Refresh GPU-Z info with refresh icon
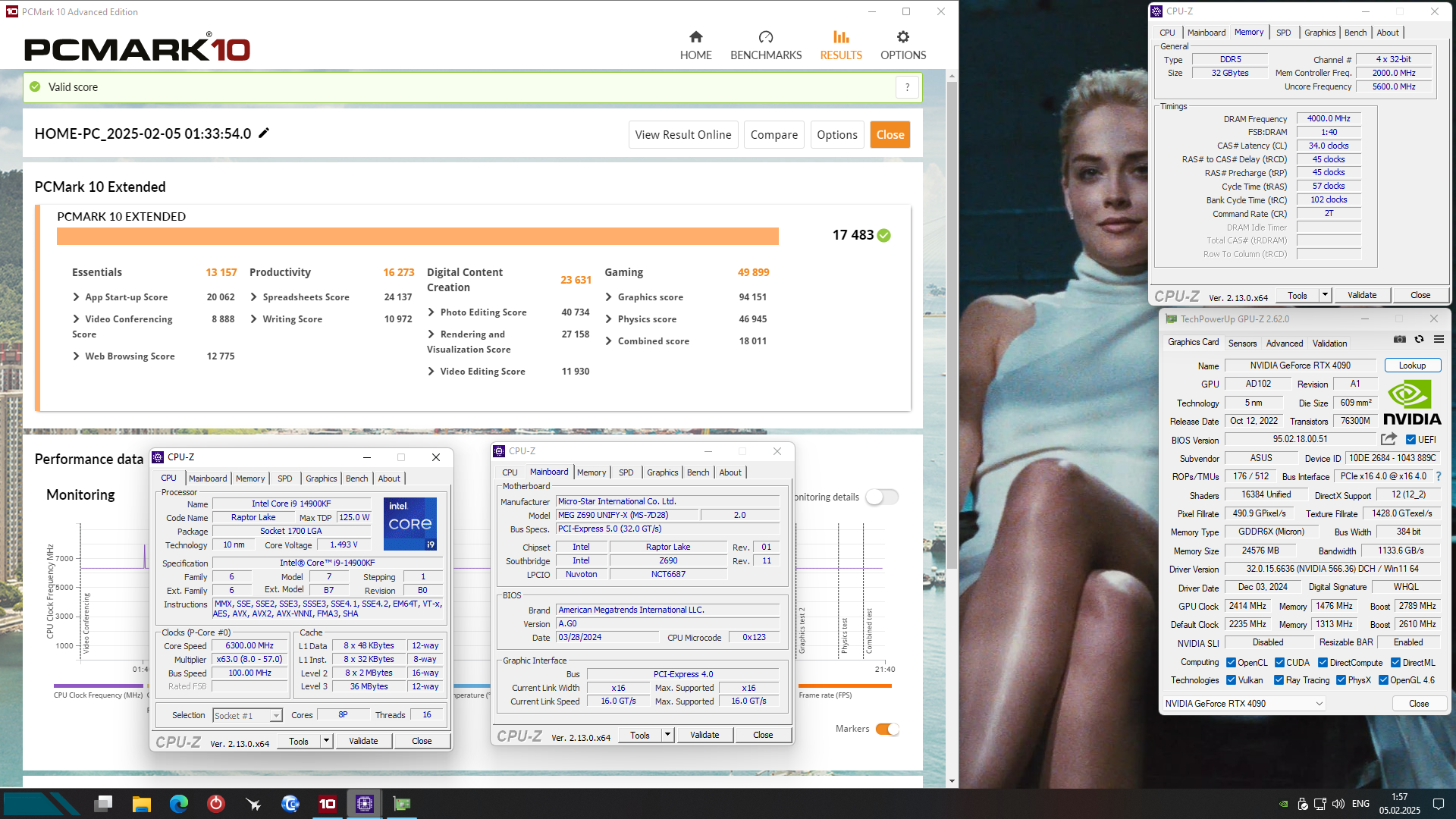1456x819 pixels. 1419,340
